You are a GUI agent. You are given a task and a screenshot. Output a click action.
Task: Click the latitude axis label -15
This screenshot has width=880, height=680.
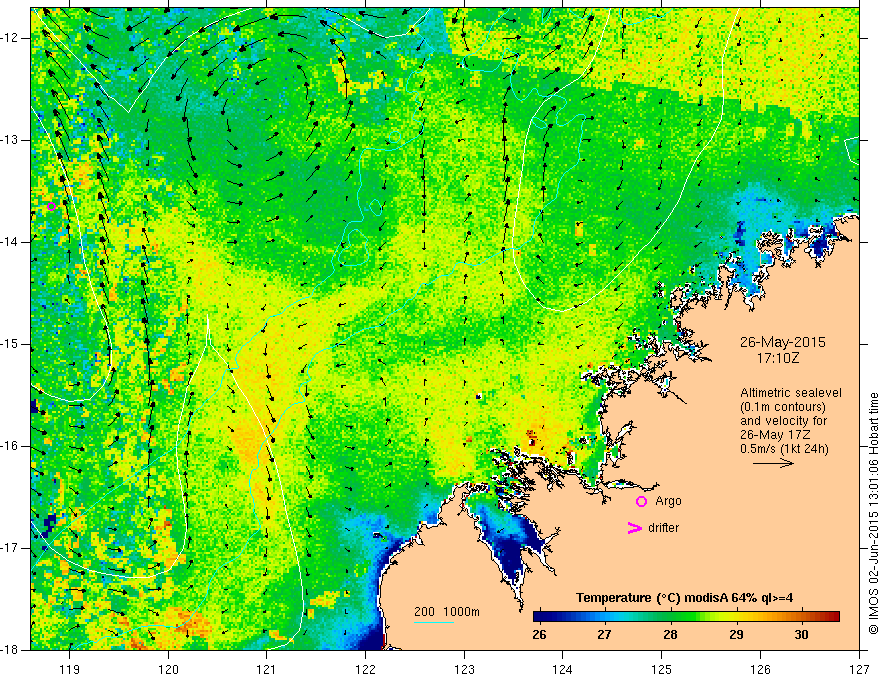coord(11,344)
